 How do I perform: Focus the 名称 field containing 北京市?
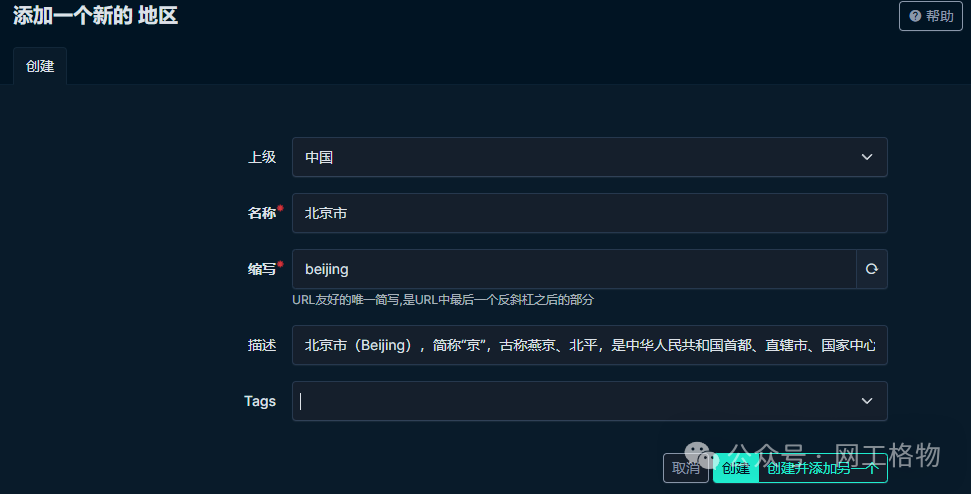[x=590, y=213]
